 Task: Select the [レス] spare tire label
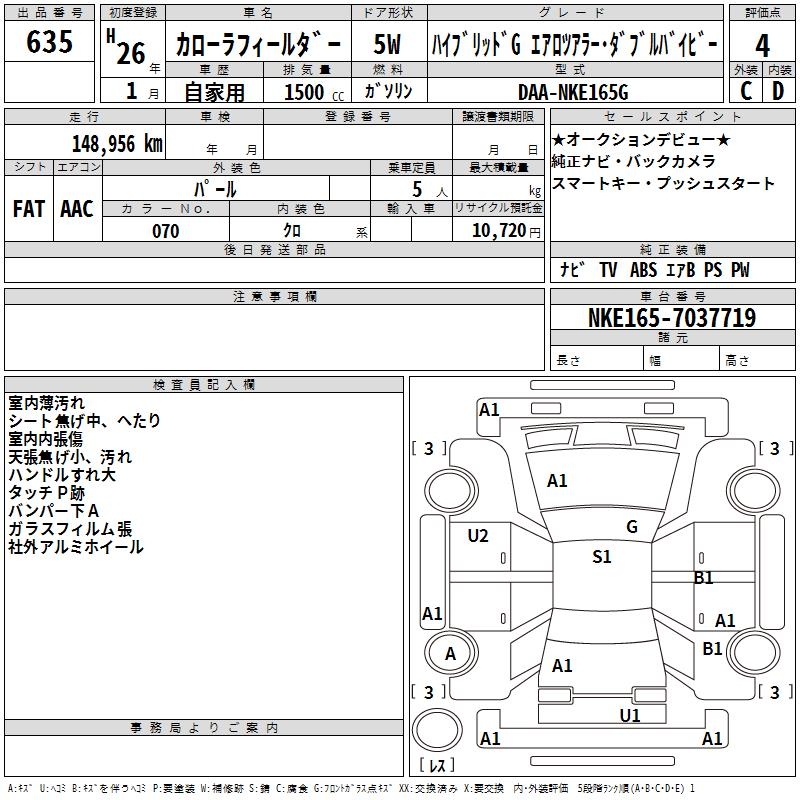coord(437,765)
